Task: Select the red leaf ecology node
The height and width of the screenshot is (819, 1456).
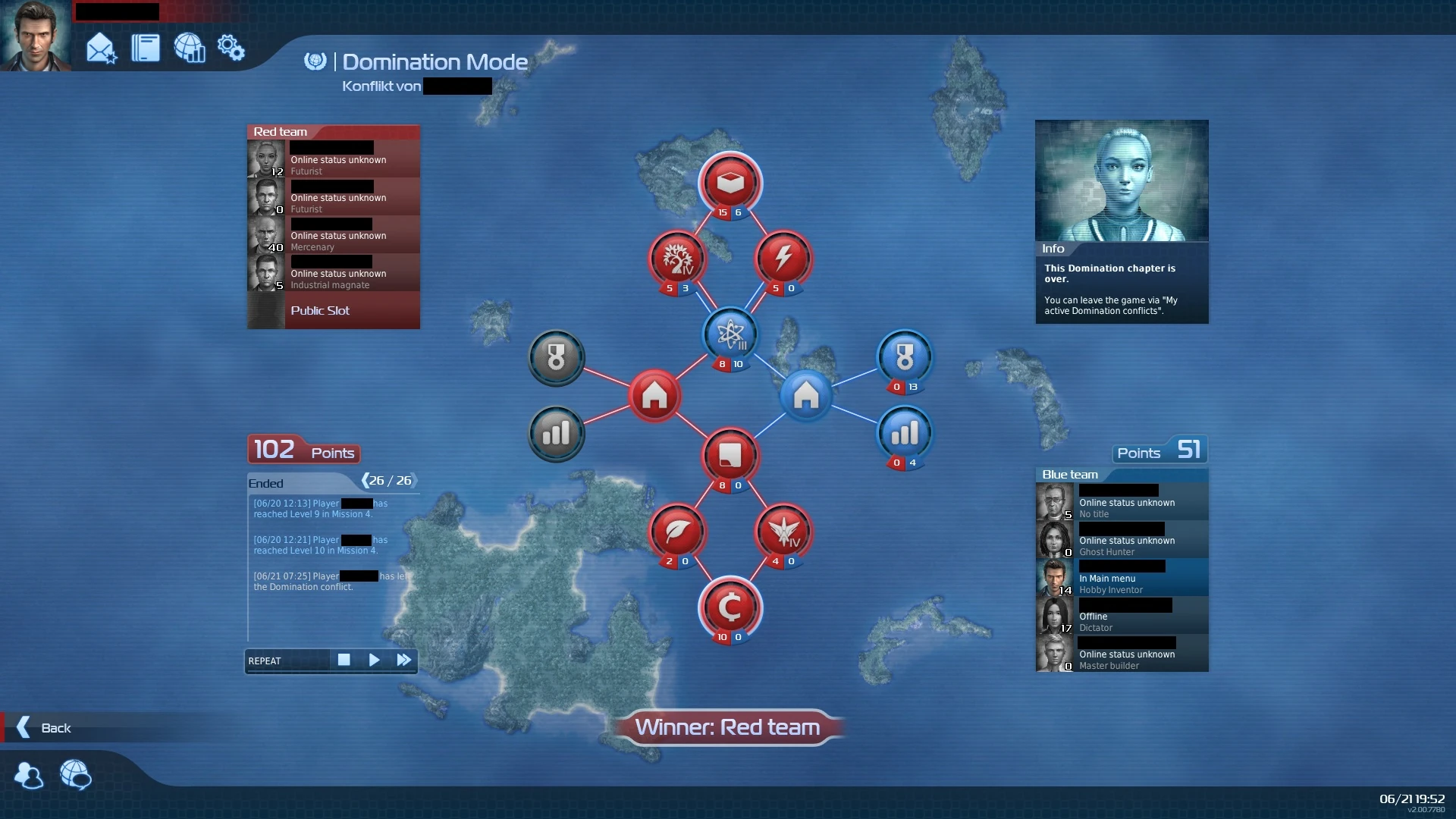Action: coord(676,531)
